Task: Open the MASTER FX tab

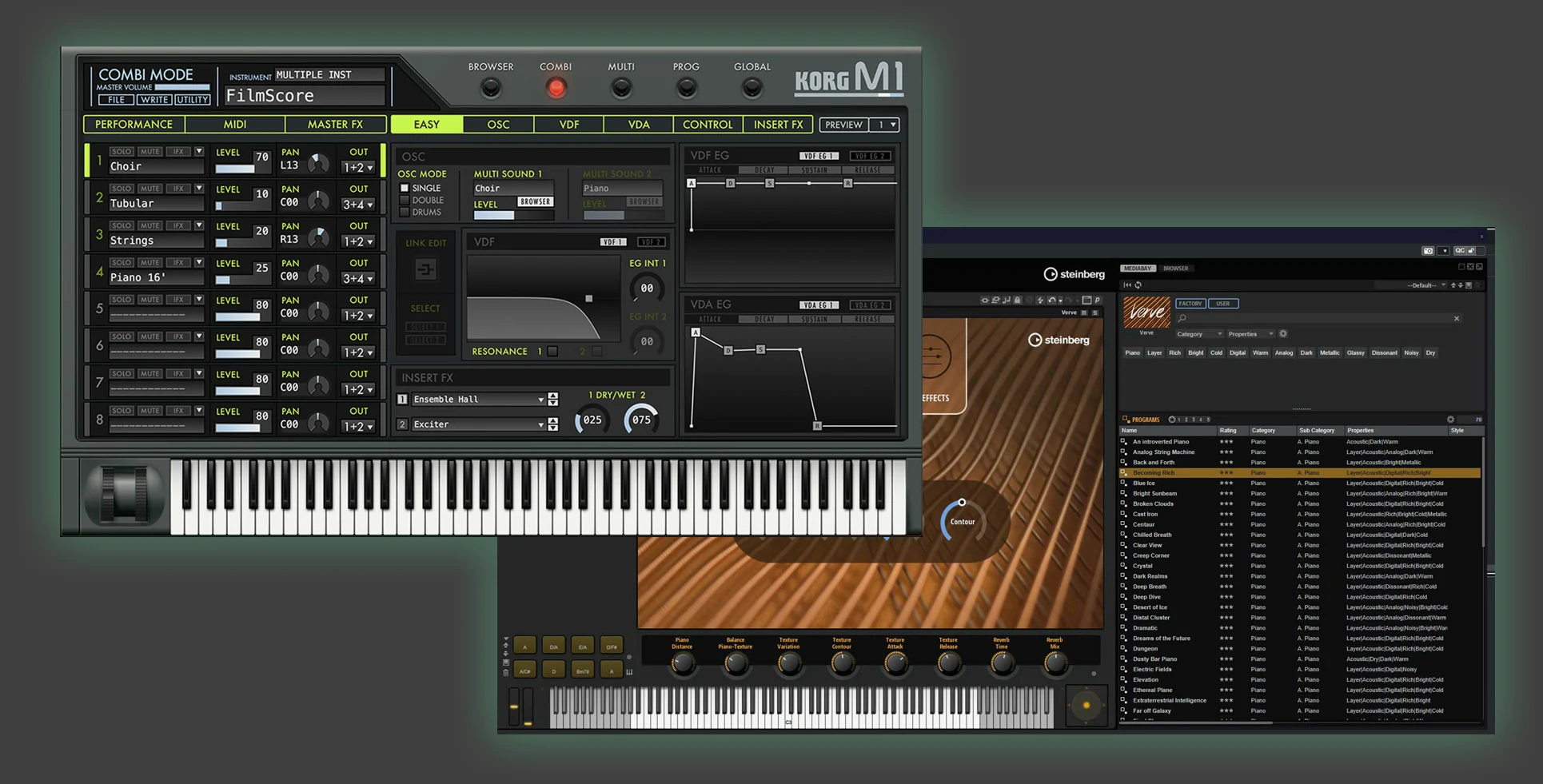Action: point(335,125)
